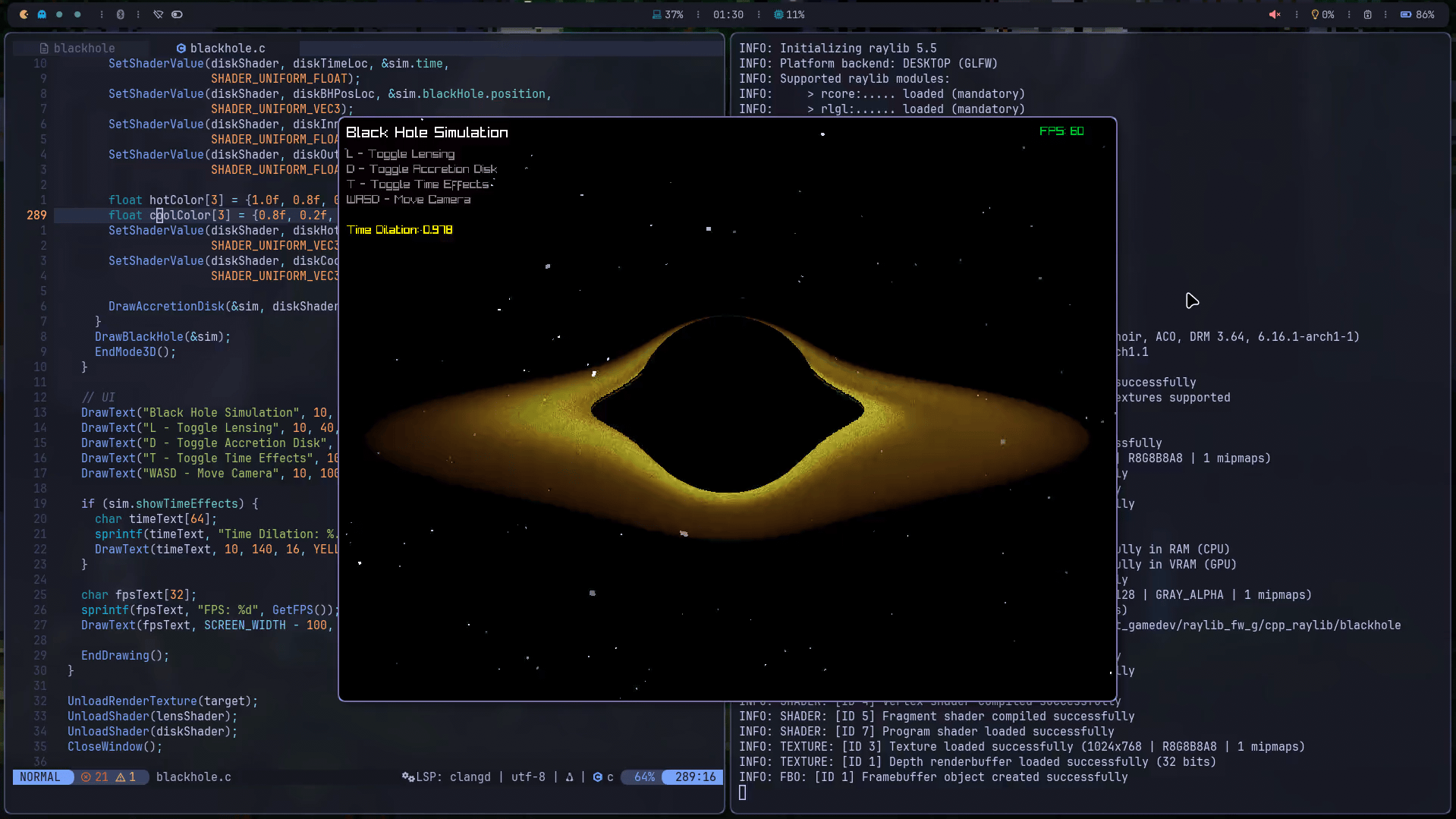Viewport: 1456px width, 819px height.
Task: Click the EndDrawing(); code line
Action: click(125, 655)
